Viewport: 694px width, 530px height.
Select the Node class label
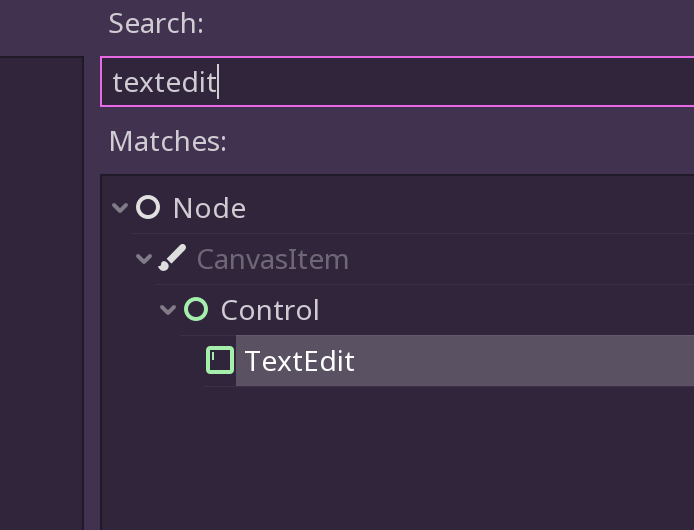pyautogui.click(x=209, y=208)
